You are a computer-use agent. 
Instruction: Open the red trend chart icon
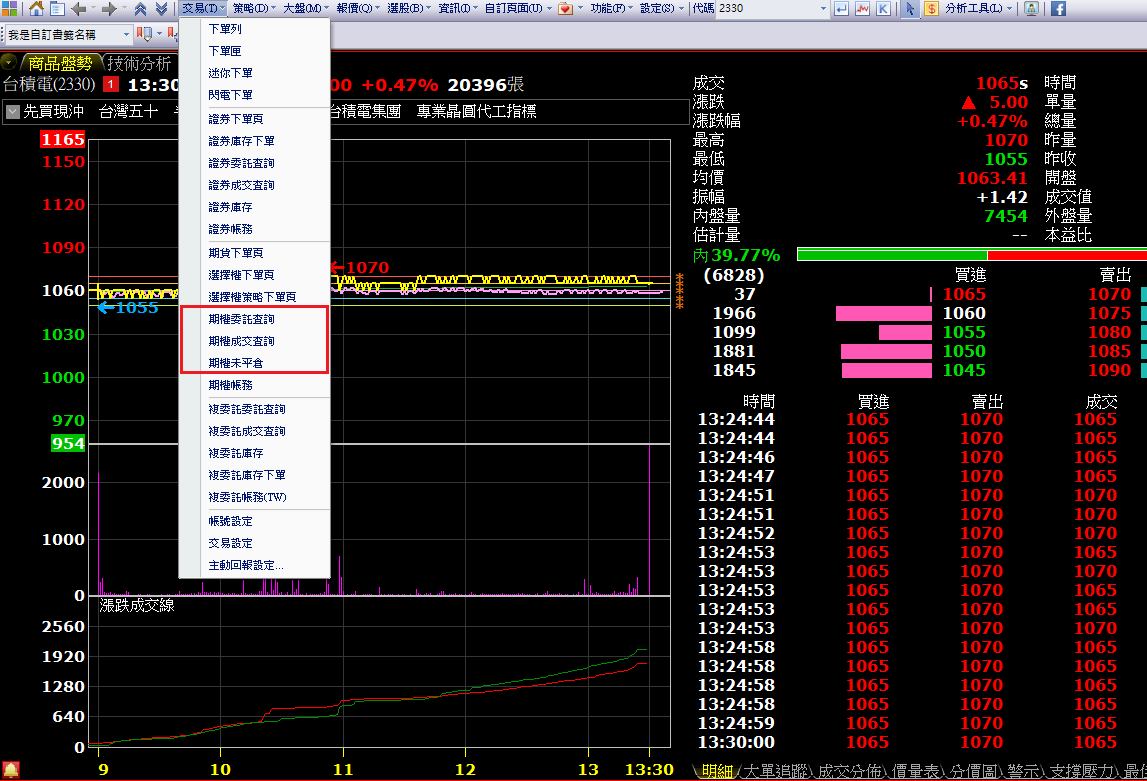point(861,9)
